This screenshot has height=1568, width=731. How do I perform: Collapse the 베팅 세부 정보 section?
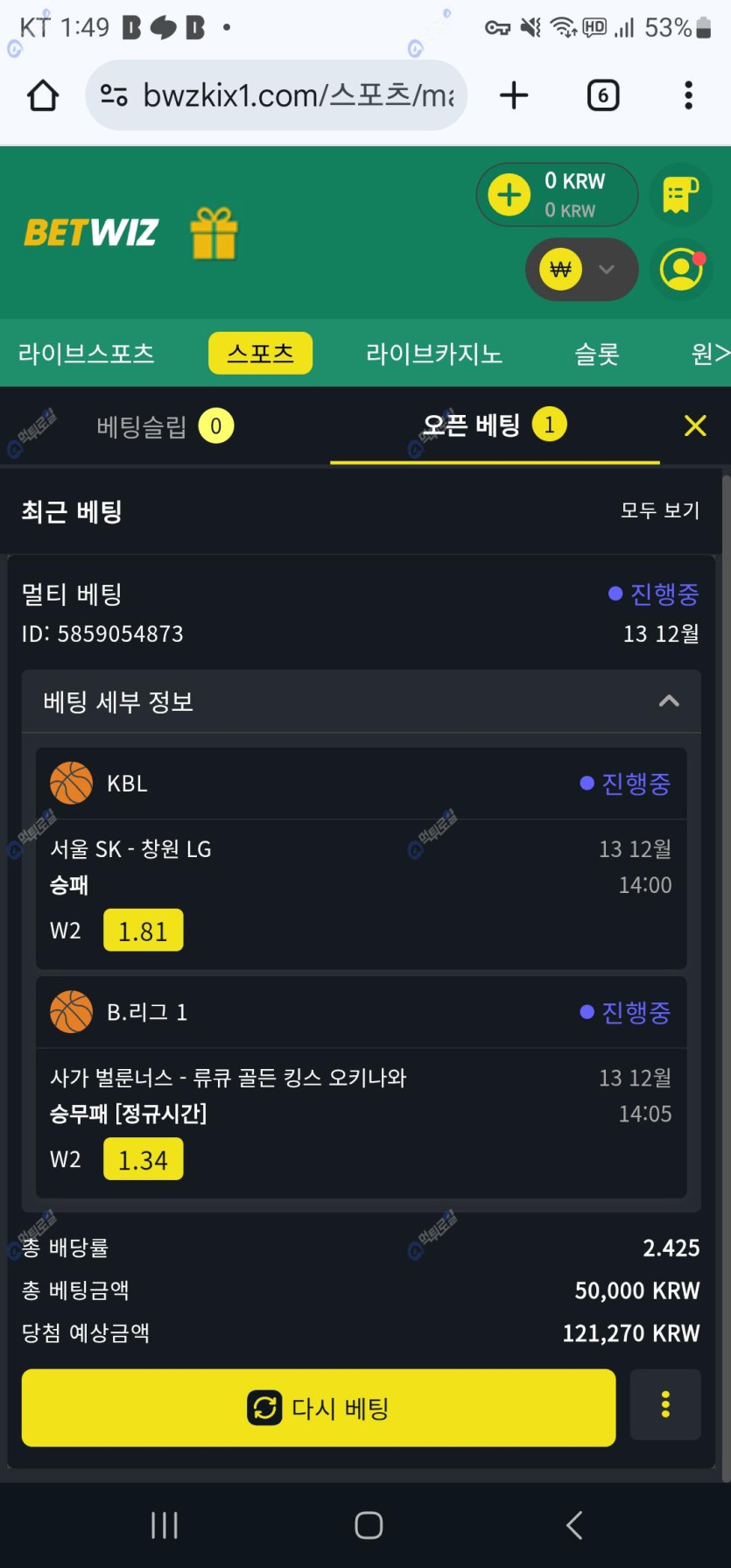point(669,701)
